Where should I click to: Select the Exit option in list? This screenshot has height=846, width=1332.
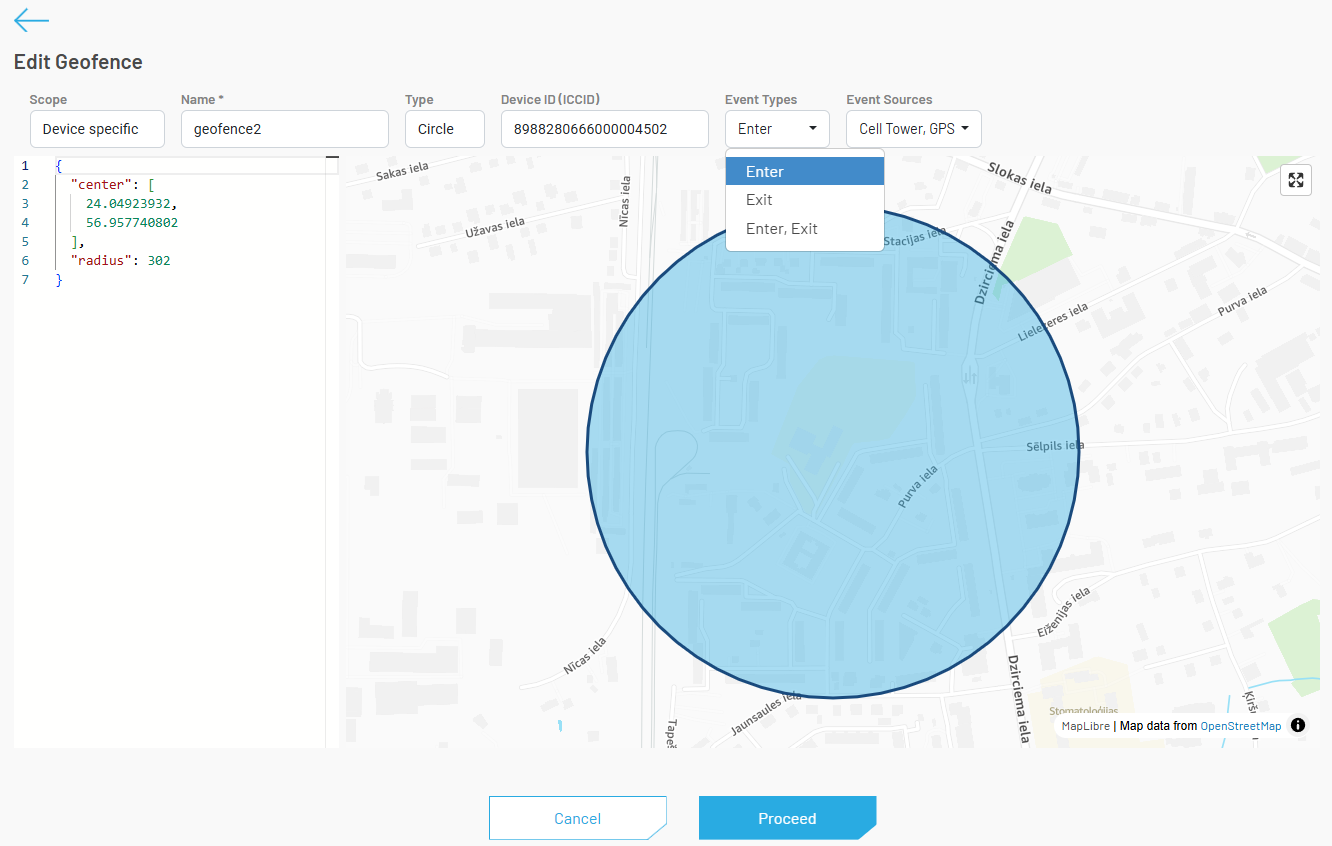[x=805, y=200]
